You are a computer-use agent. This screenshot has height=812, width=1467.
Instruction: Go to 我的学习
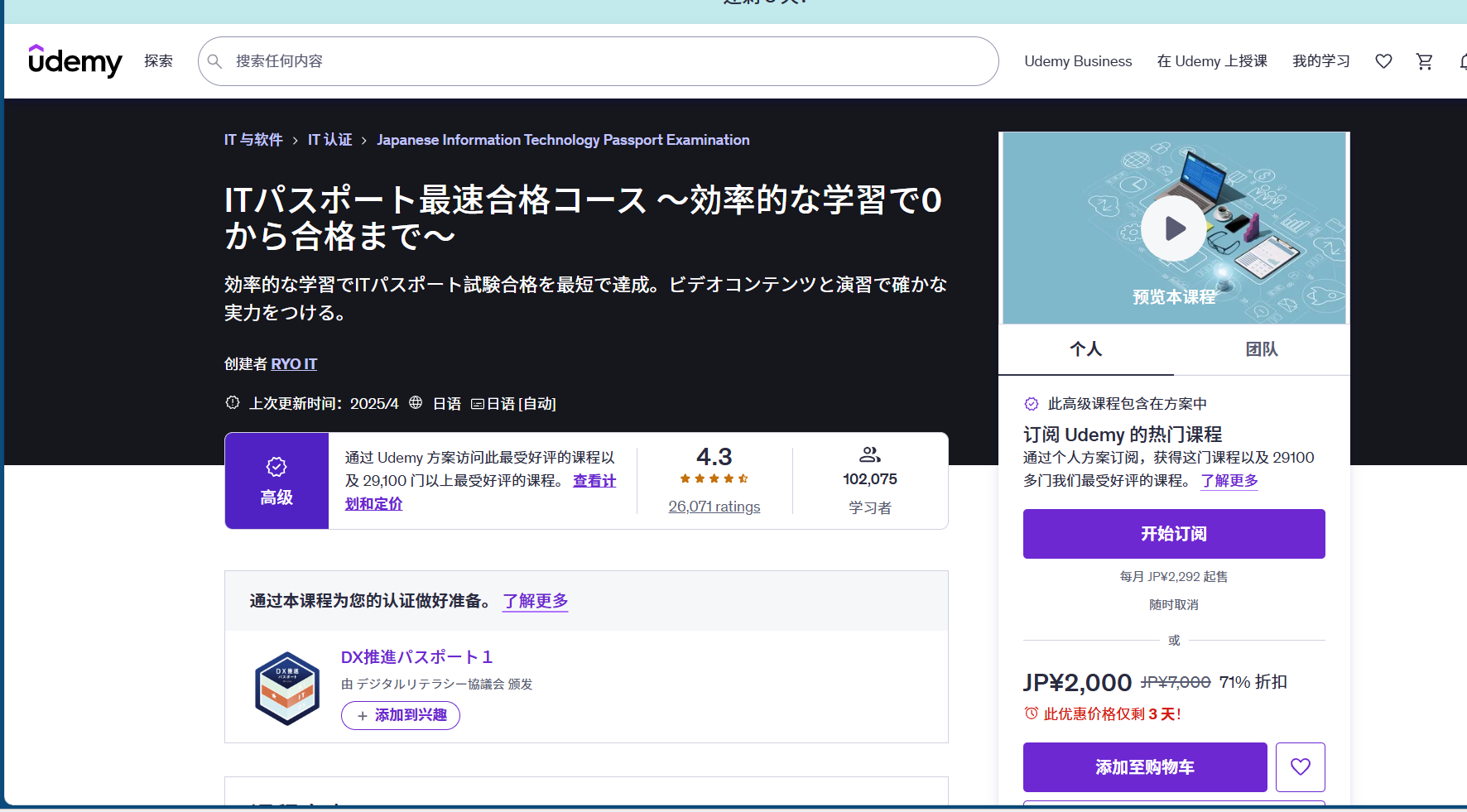1321,61
